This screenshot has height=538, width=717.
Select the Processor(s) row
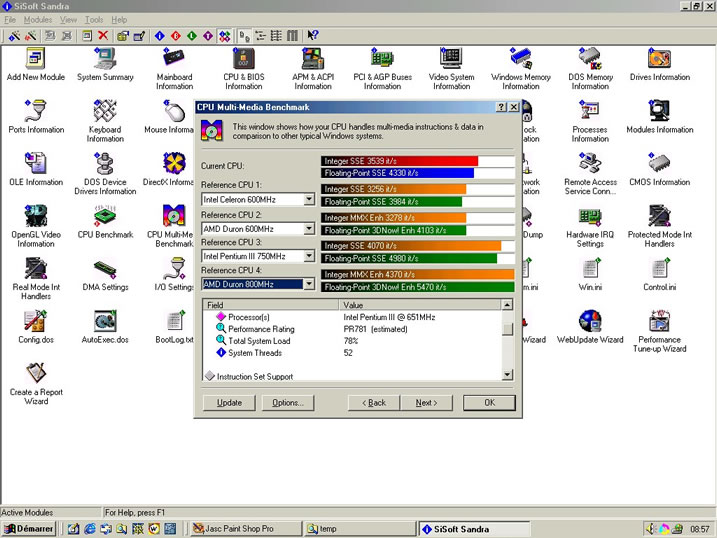(352, 317)
